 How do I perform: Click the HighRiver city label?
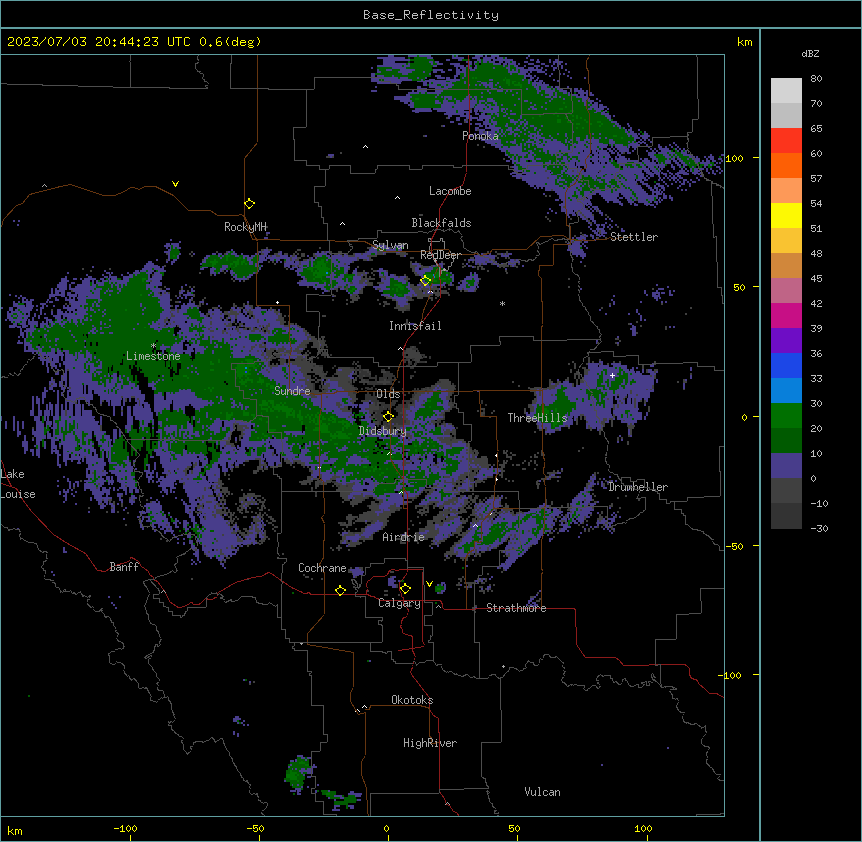430,743
